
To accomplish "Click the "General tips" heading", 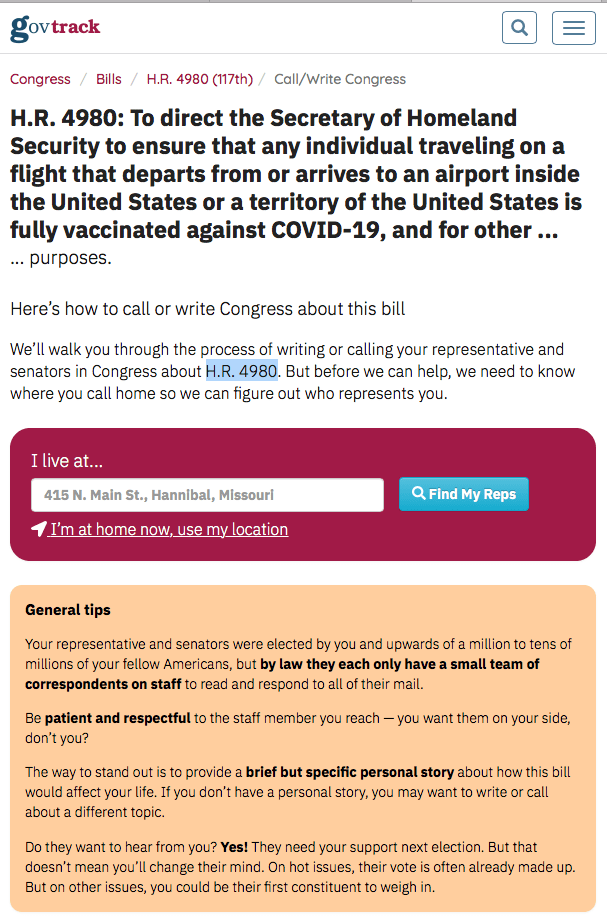I will (68, 609).
